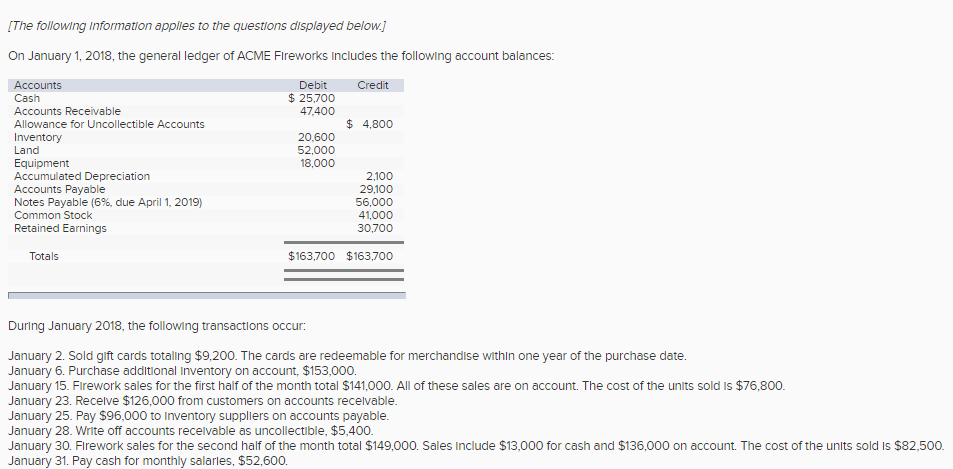The height and width of the screenshot is (469, 953).
Task: Click the Accounts Payable credit value 29,100
Action: pyautogui.click(x=375, y=189)
